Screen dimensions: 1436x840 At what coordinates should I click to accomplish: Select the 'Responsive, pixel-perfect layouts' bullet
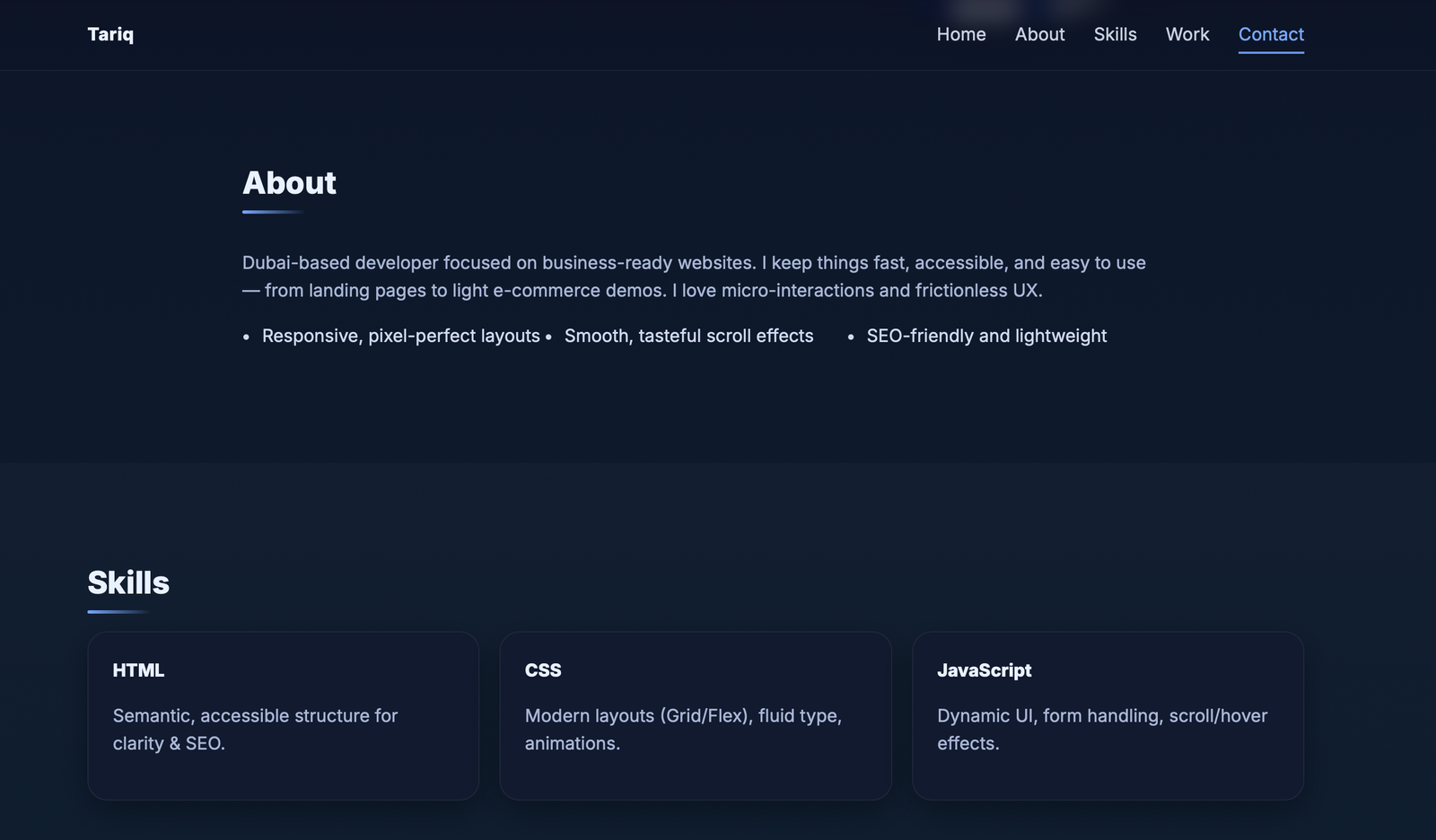pos(400,336)
